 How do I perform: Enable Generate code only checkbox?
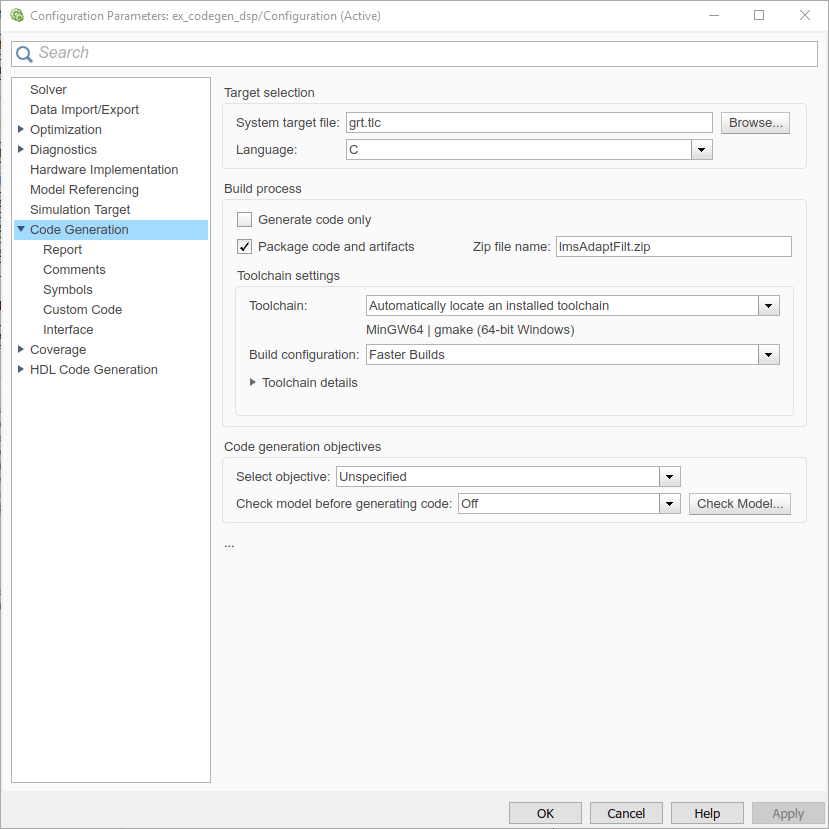(x=244, y=219)
